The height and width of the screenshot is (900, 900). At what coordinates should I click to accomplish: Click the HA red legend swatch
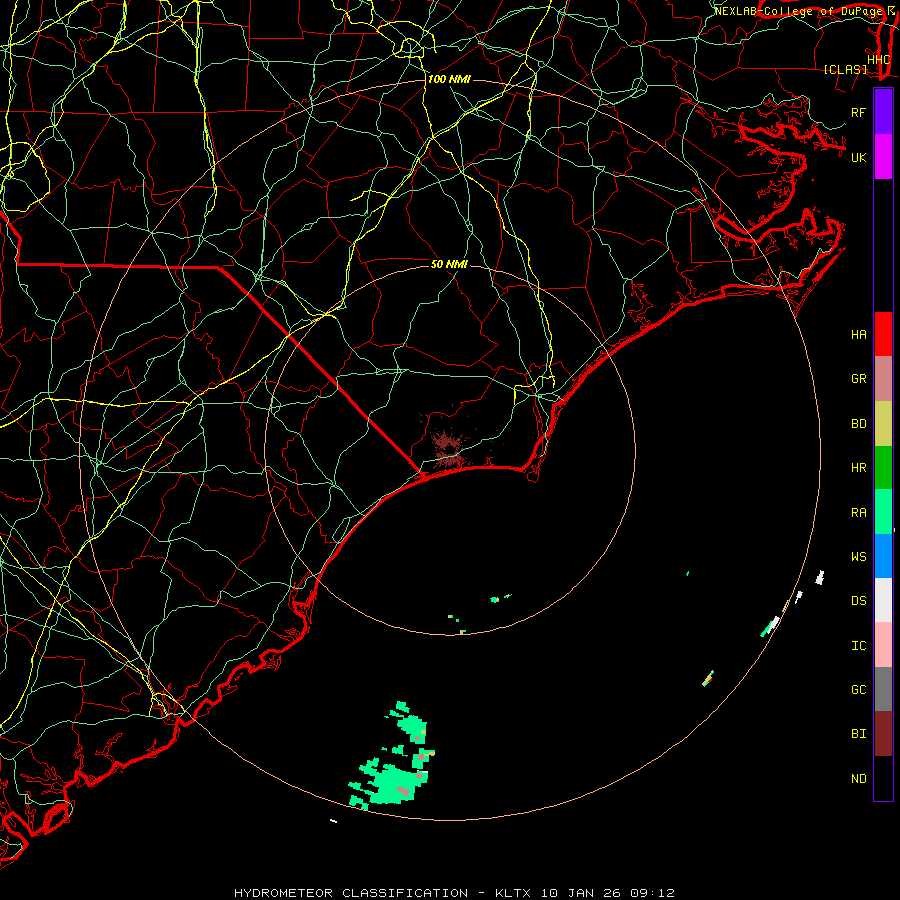point(883,334)
